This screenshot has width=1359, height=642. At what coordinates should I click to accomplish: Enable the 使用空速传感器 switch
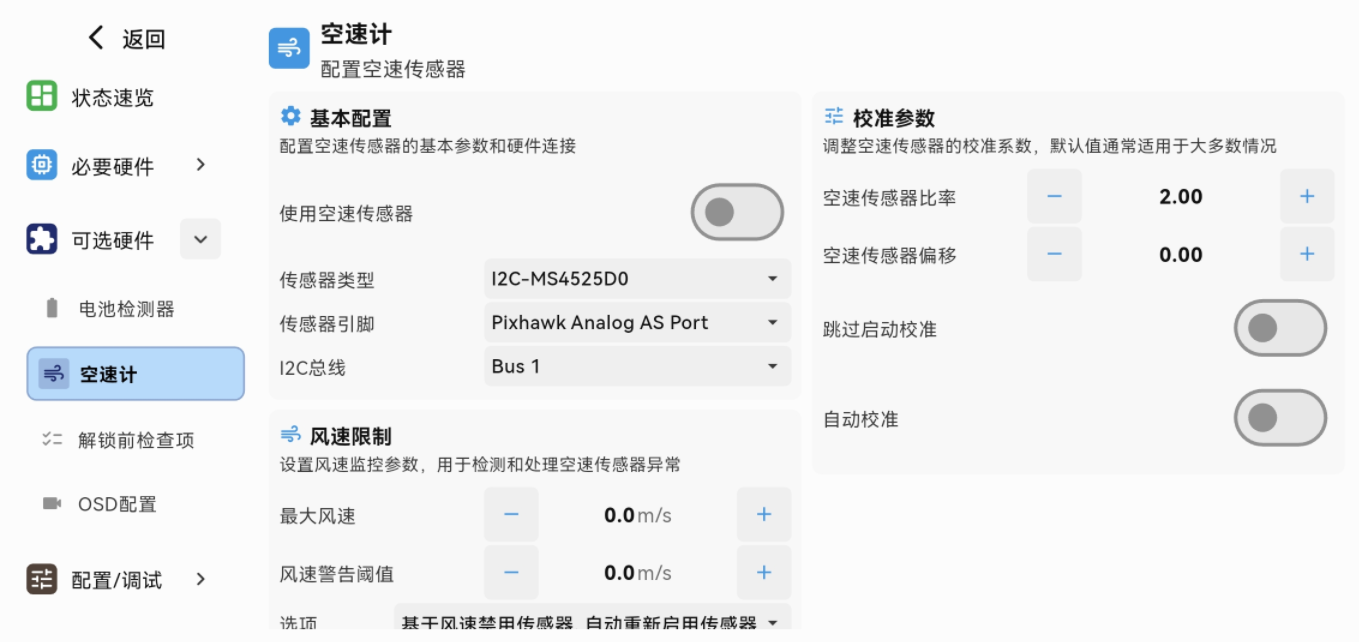[x=736, y=212]
